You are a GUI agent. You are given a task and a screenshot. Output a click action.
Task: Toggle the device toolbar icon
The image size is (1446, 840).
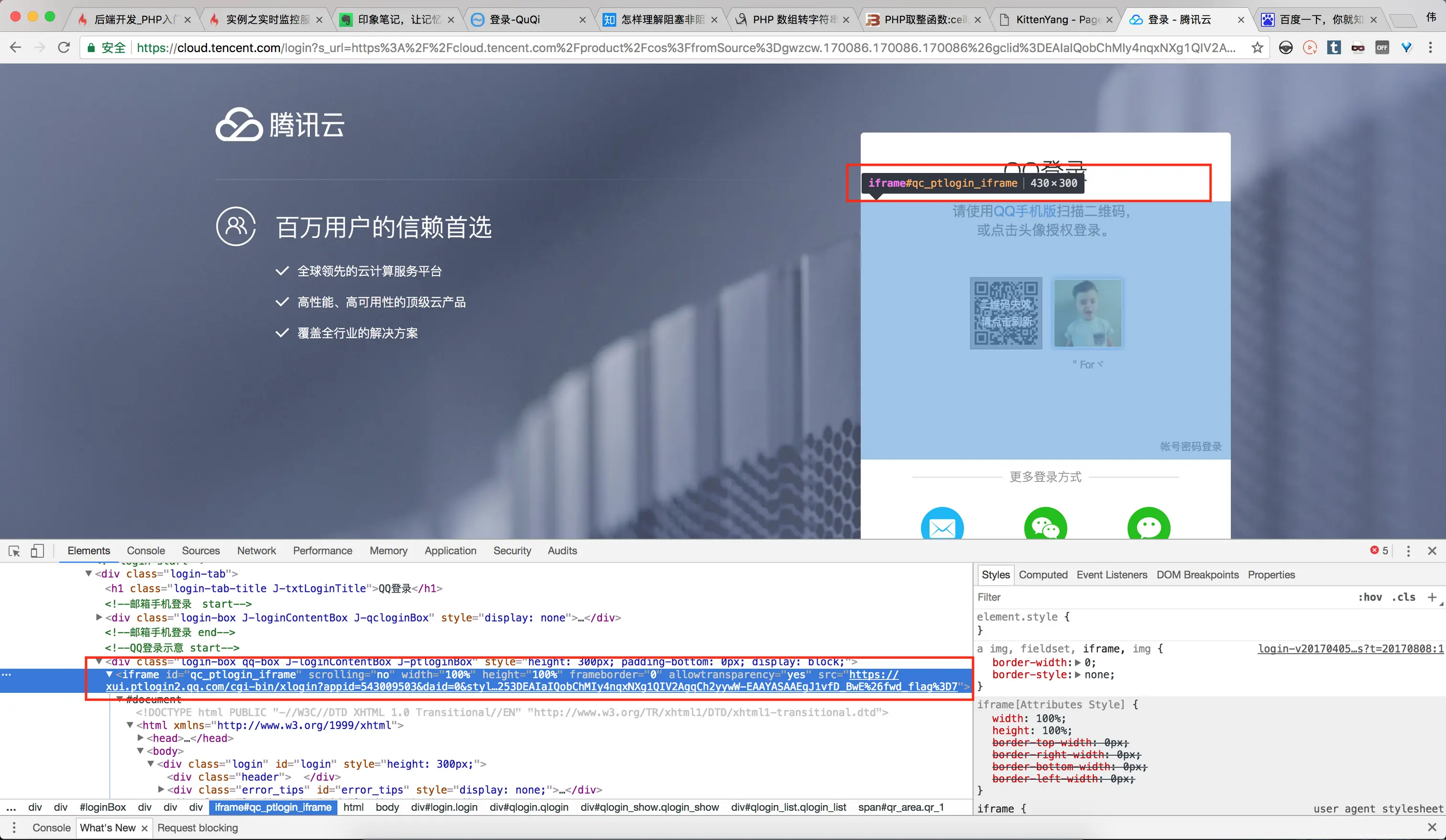[x=37, y=551]
